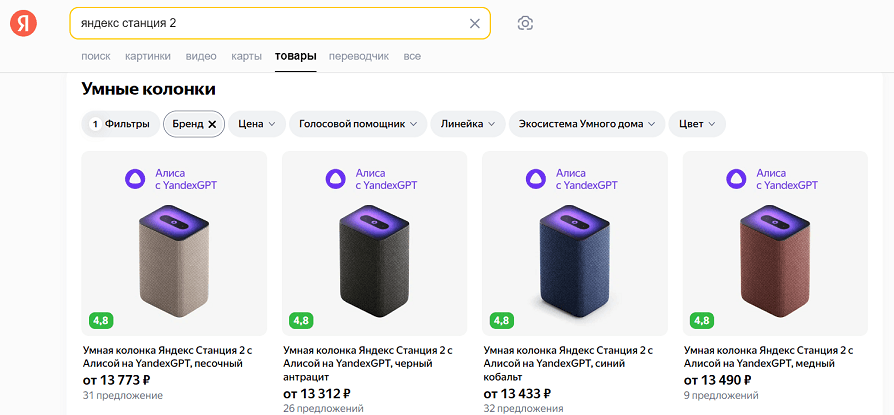This screenshot has width=894, height=415.
Task: Expand the Цена dropdown filter
Action: 257,124
